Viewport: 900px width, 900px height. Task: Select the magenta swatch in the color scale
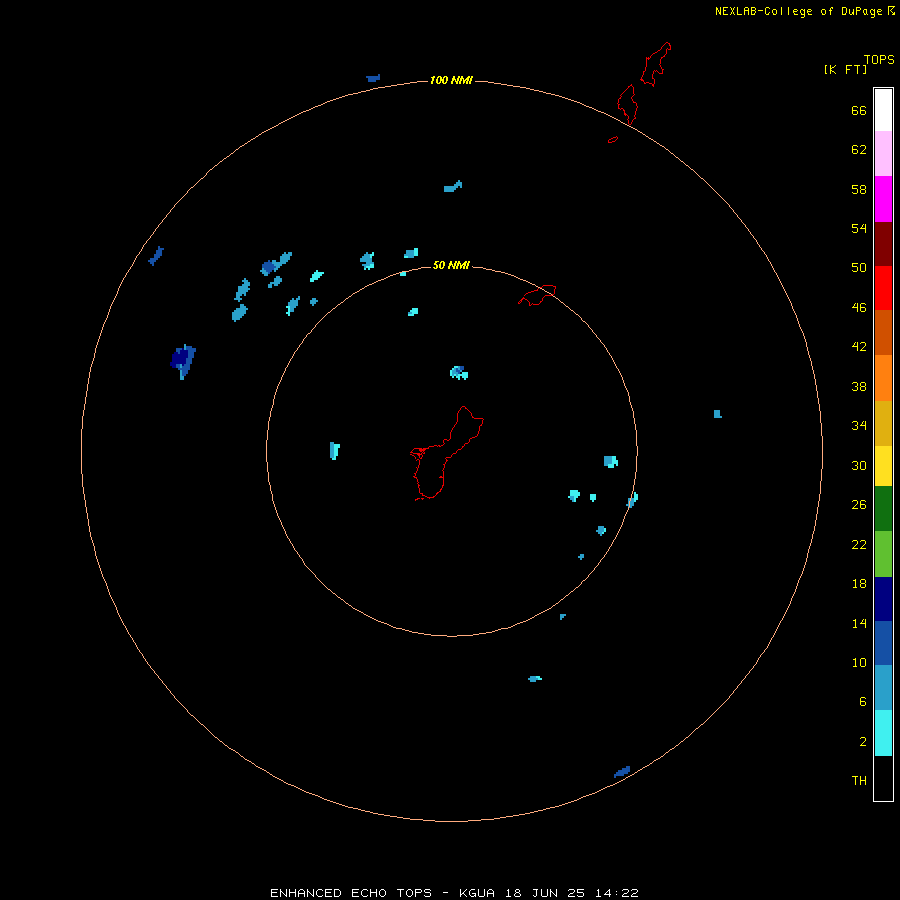(x=883, y=199)
